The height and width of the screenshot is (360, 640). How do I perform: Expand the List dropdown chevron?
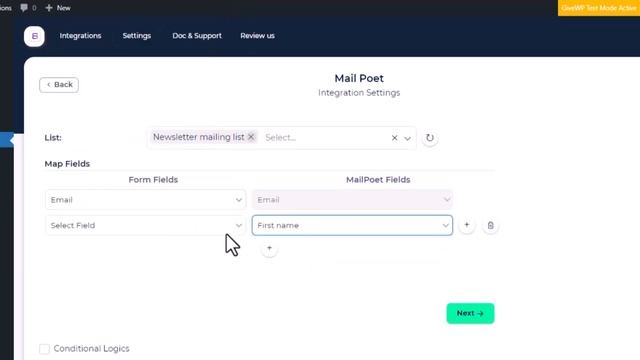[407, 138]
